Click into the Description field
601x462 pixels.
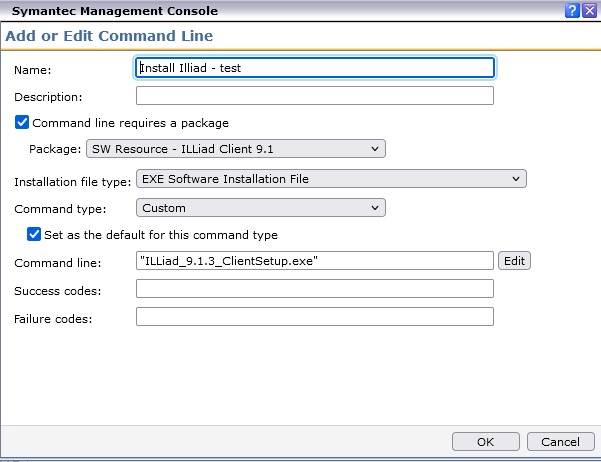tap(315, 95)
